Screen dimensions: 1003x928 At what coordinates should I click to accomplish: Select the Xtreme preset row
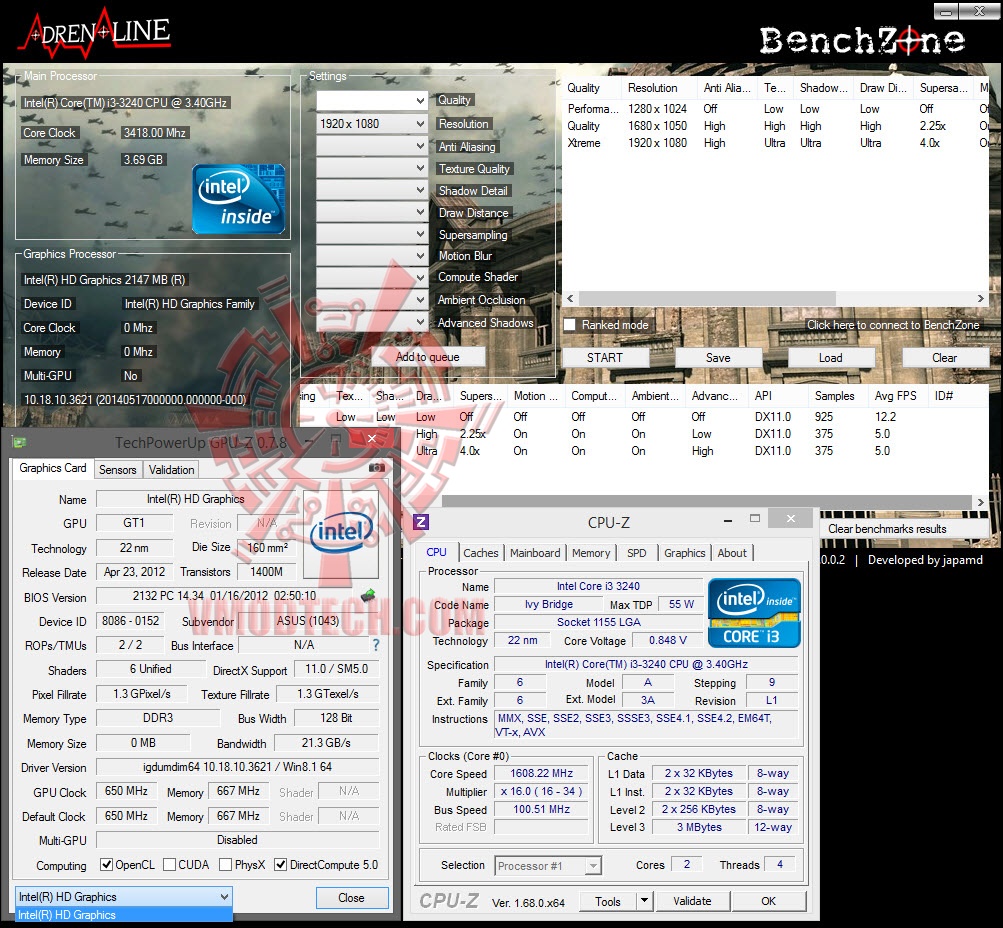click(x=775, y=143)
